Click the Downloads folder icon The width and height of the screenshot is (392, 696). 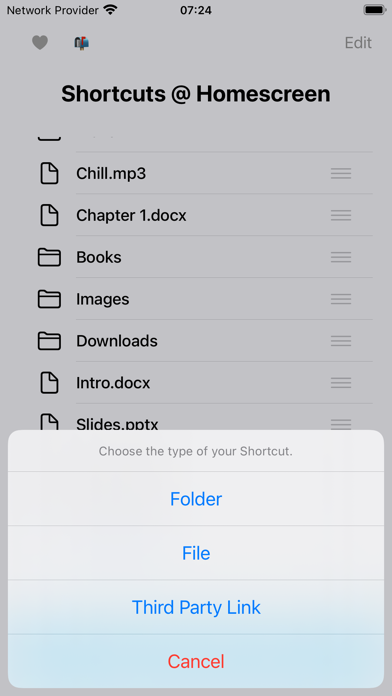[x=49, y=341]
